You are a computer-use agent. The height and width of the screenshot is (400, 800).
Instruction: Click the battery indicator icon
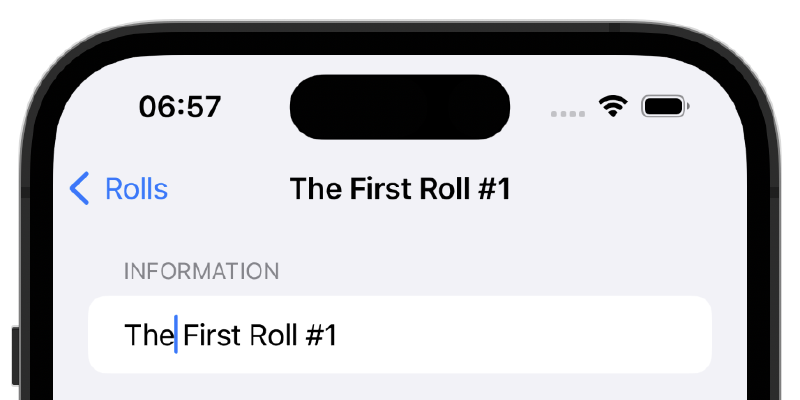point(665,107)
